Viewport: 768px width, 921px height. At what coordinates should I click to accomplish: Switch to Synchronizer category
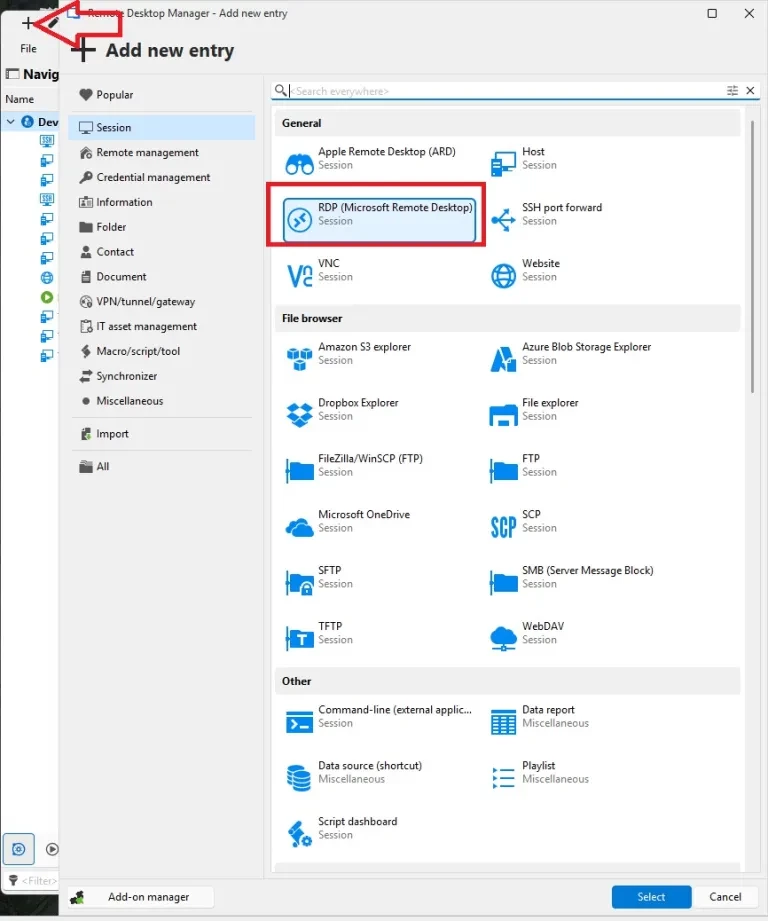click(161, 376)
